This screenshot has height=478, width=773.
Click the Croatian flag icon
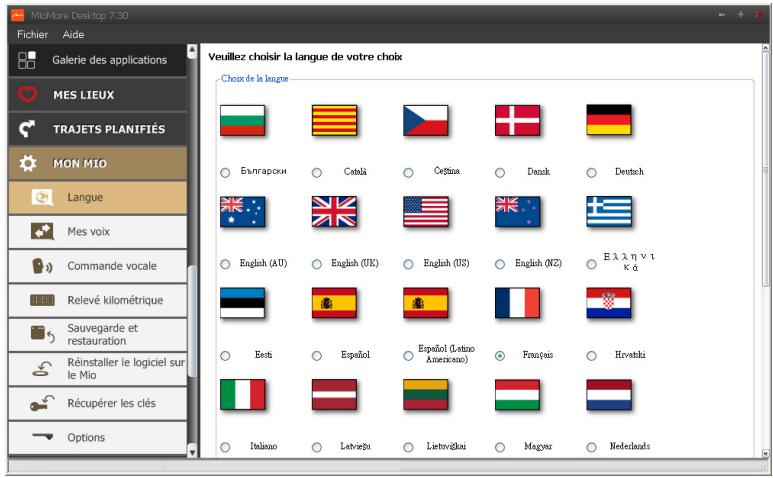pyautogui.click(x=609, y=303)
